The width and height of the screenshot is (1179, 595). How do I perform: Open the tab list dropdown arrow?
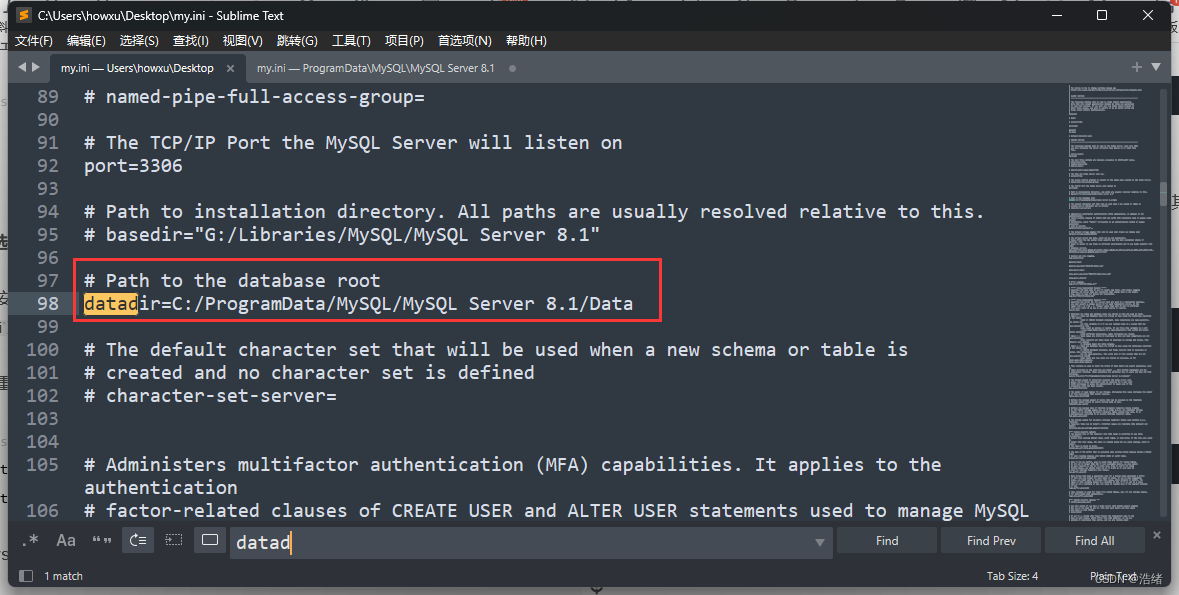click(x=1156, y=67)
